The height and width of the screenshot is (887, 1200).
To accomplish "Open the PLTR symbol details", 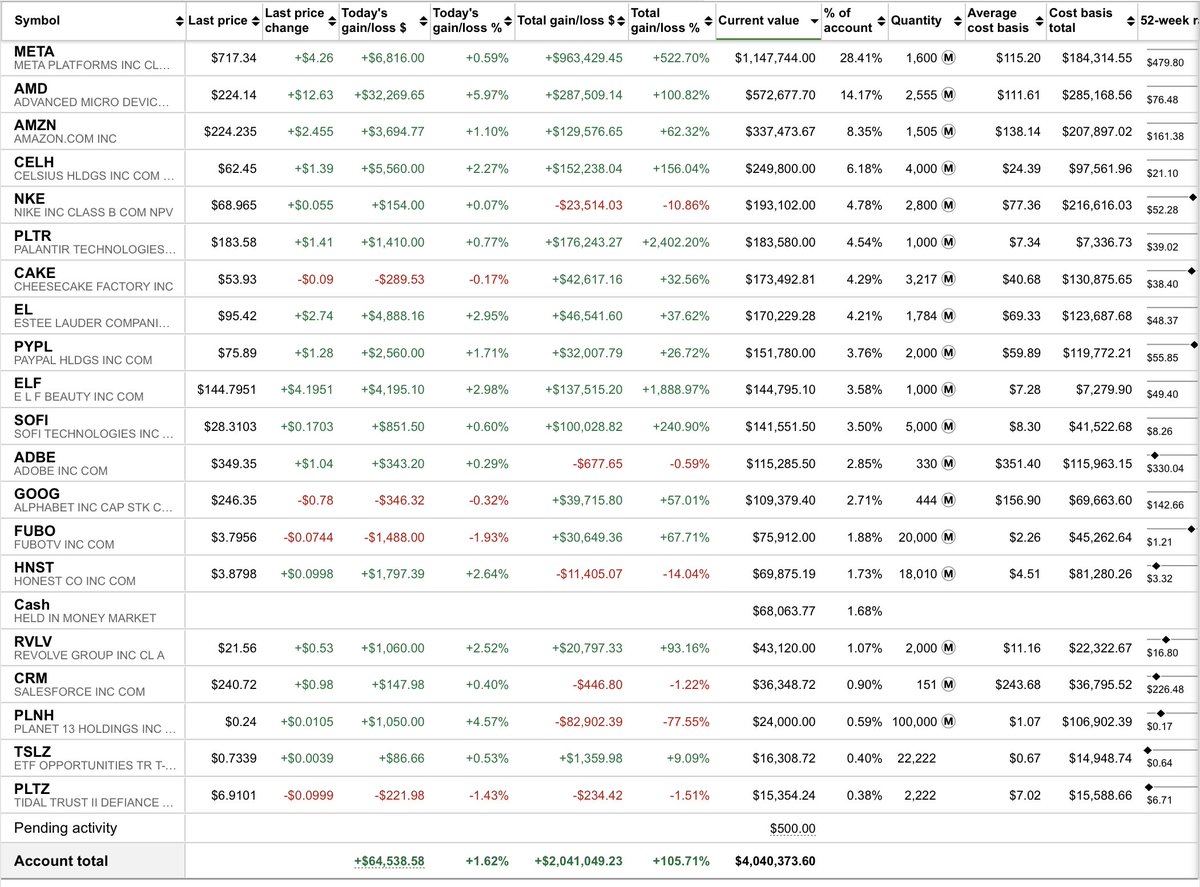I will [35, 235].
